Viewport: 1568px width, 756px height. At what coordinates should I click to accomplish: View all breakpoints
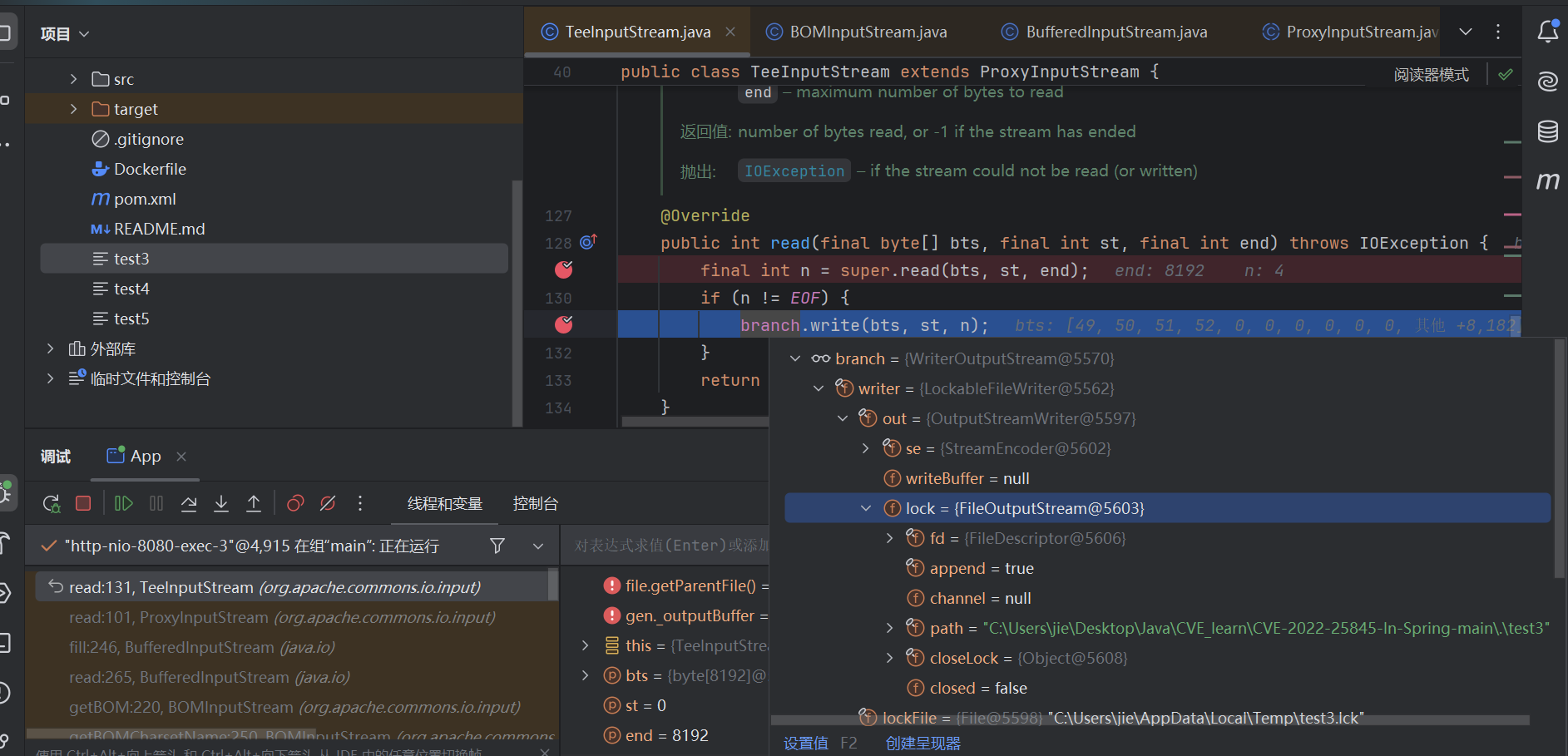pos(295,503)
